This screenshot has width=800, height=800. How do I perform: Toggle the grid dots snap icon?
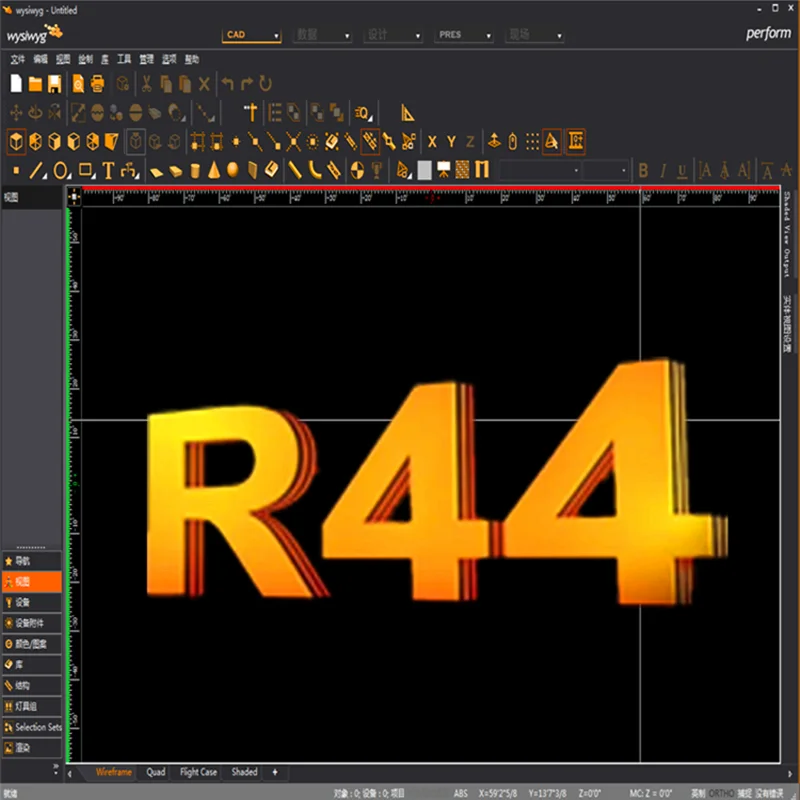[x=532, y=142]
